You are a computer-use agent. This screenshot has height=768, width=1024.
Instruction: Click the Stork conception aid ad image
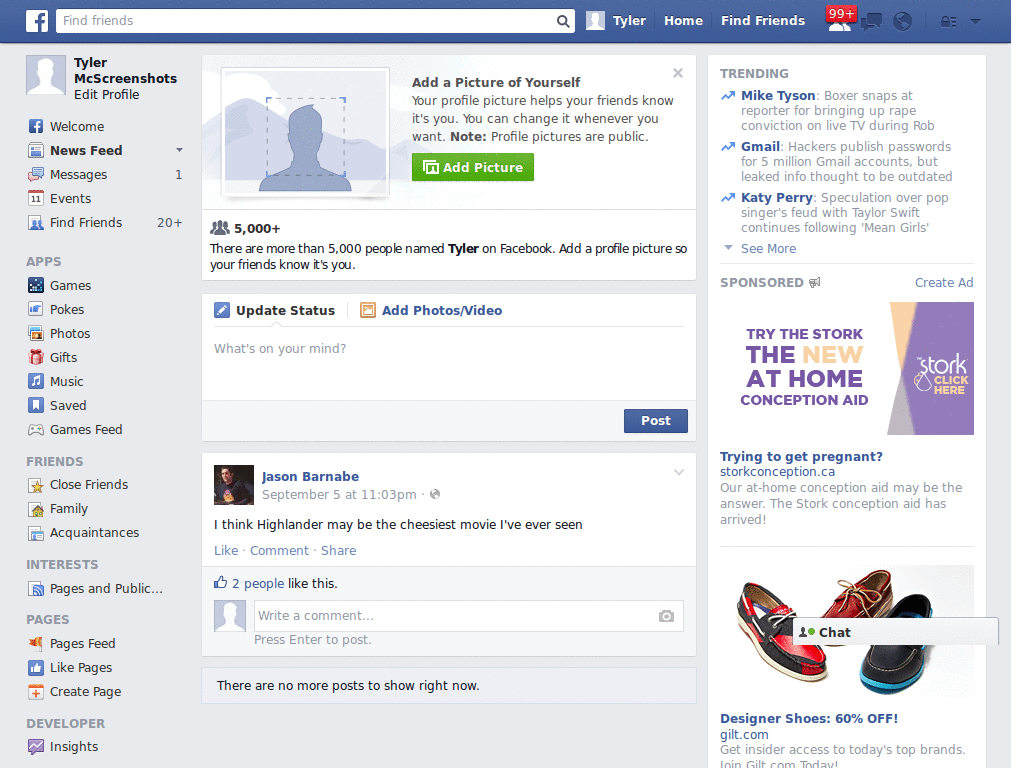847,368
